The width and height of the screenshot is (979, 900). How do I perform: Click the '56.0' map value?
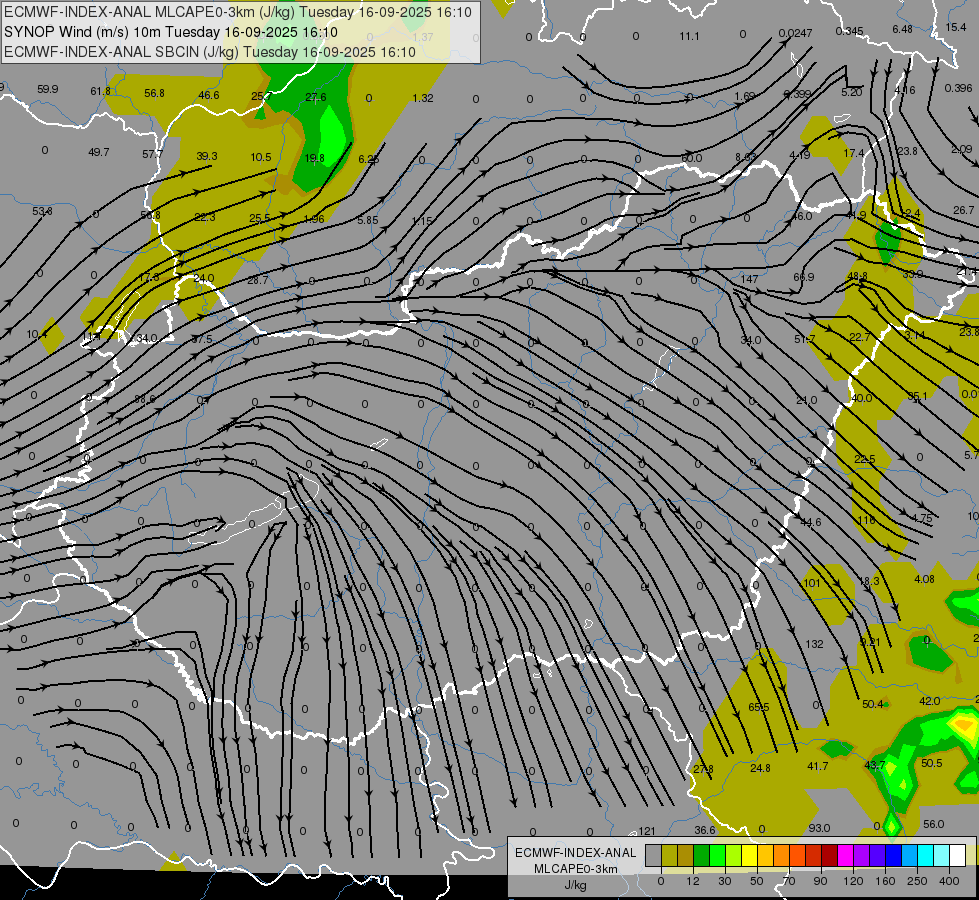pos(933,824)
